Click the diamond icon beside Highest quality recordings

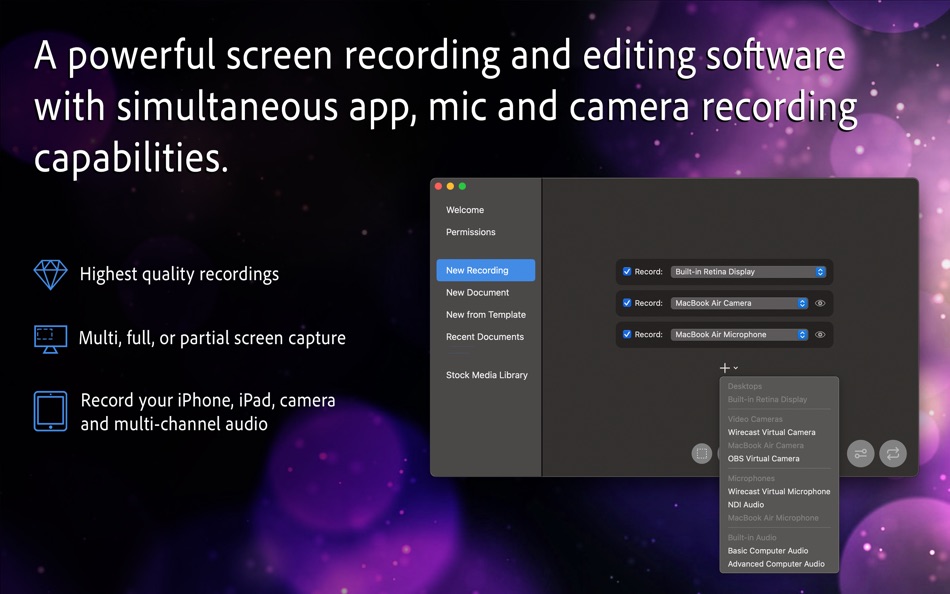[48, 273]
